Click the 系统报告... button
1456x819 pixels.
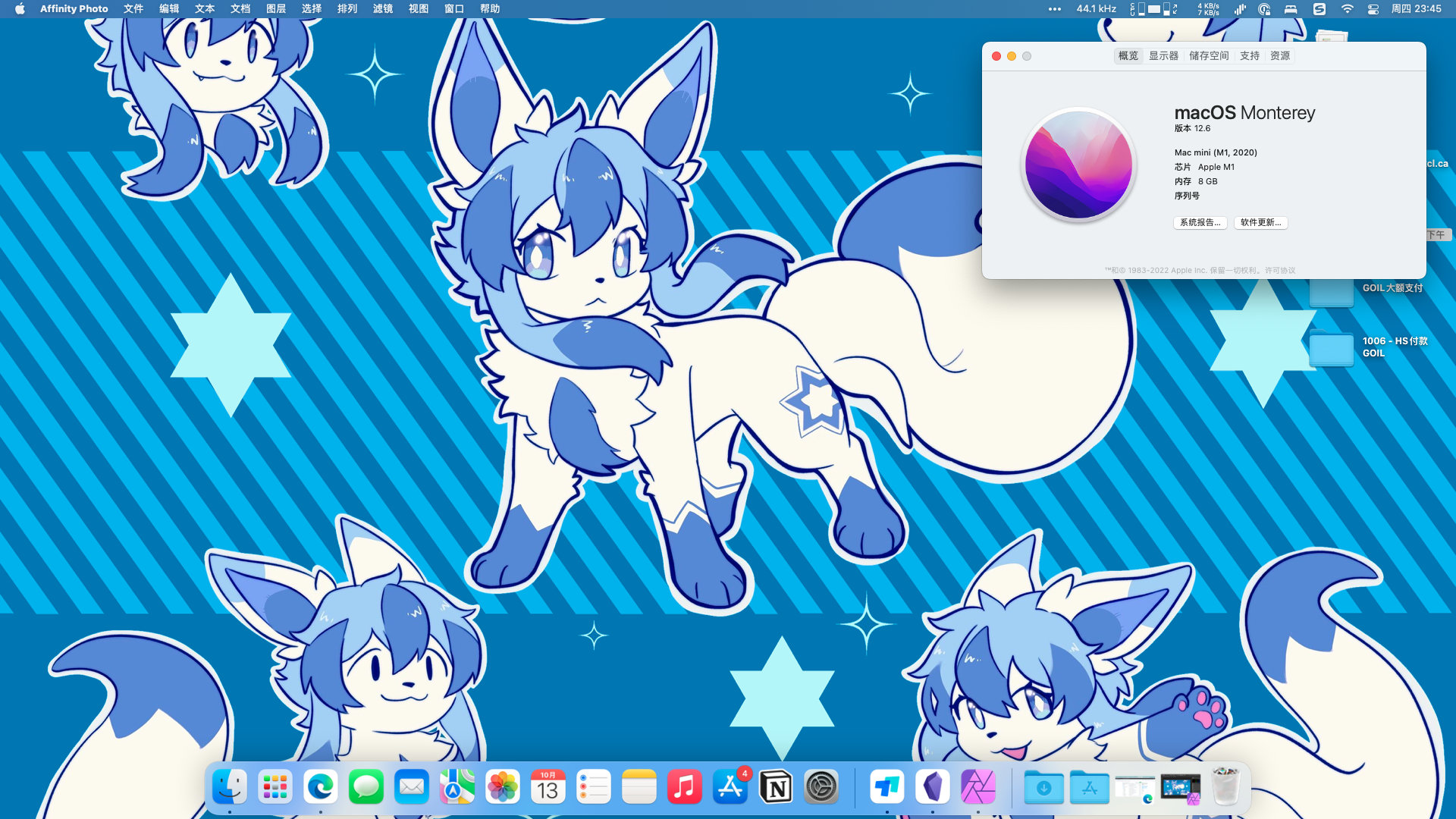[1200, 223]
